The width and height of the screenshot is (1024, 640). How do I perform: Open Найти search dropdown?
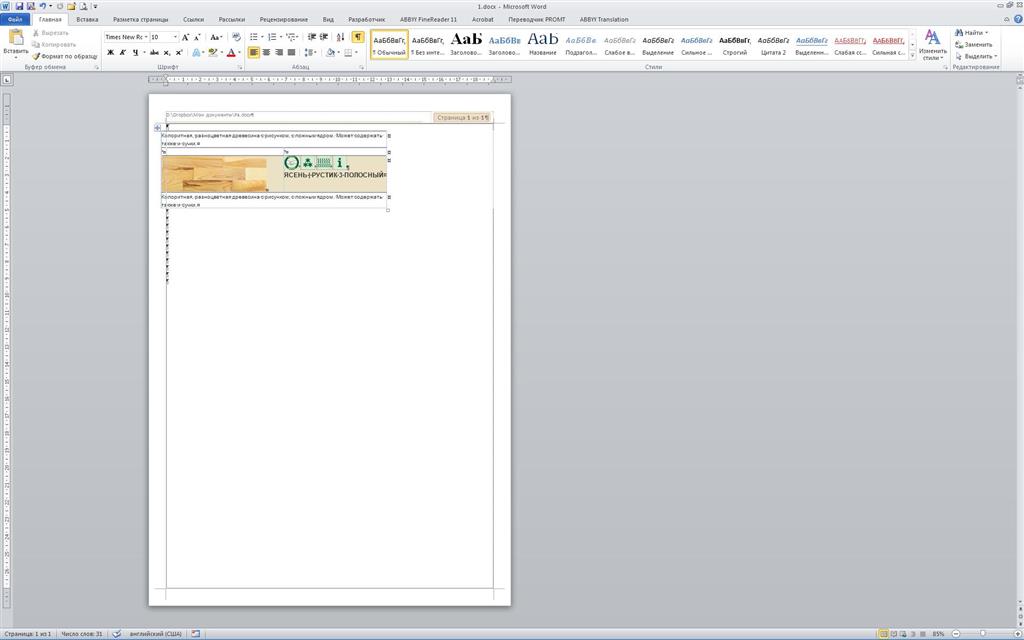point(972,33)
